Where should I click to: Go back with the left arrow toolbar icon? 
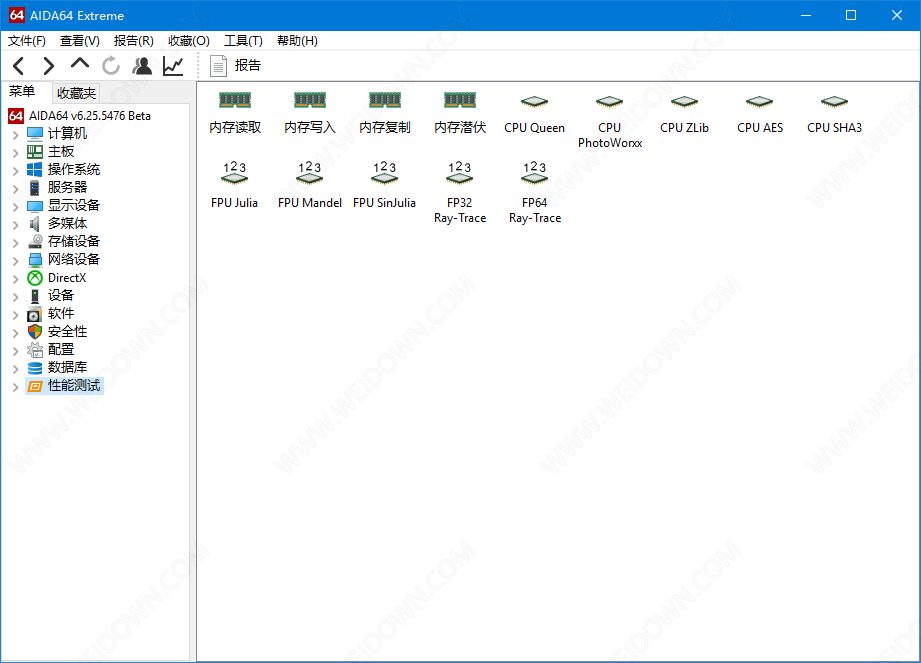(19, 66)
